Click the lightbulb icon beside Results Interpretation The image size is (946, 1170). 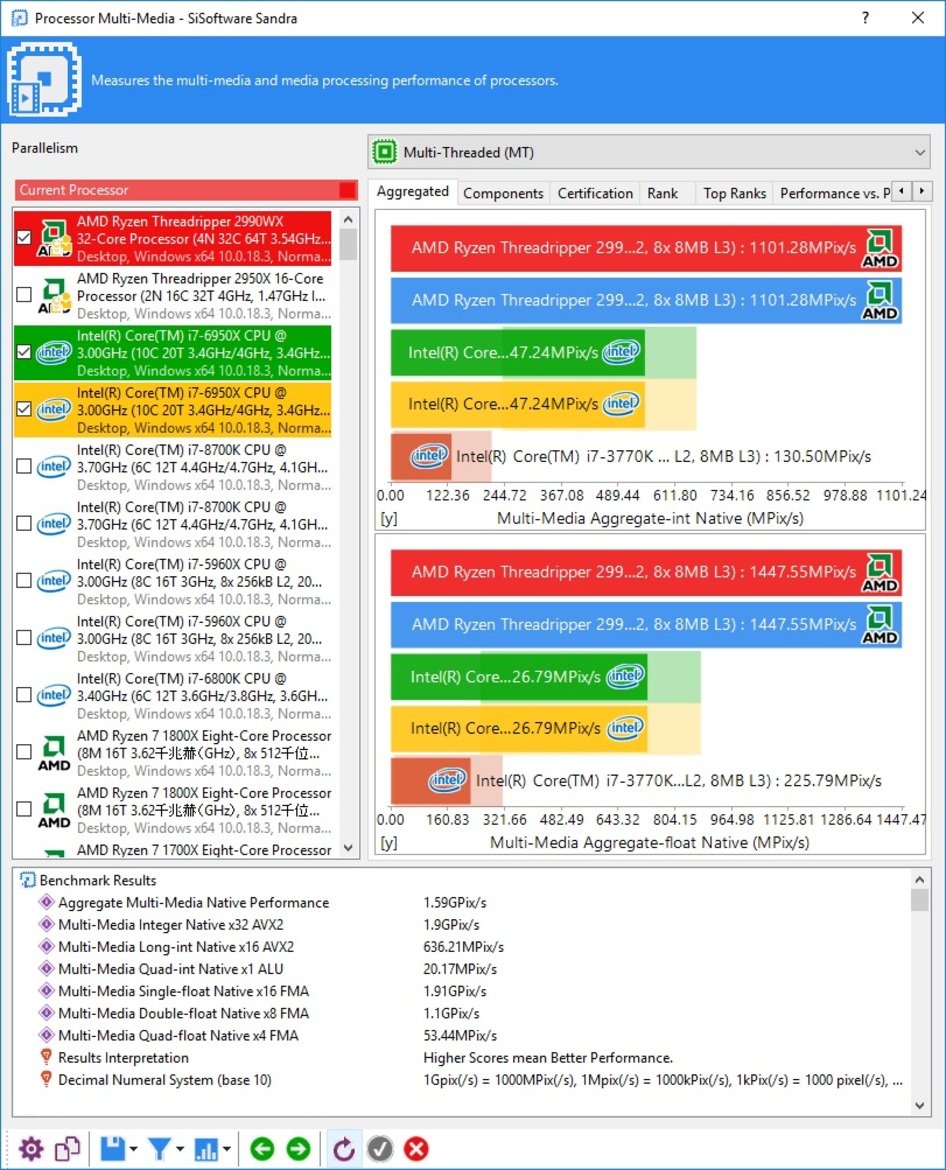(x=46, y=1057)
